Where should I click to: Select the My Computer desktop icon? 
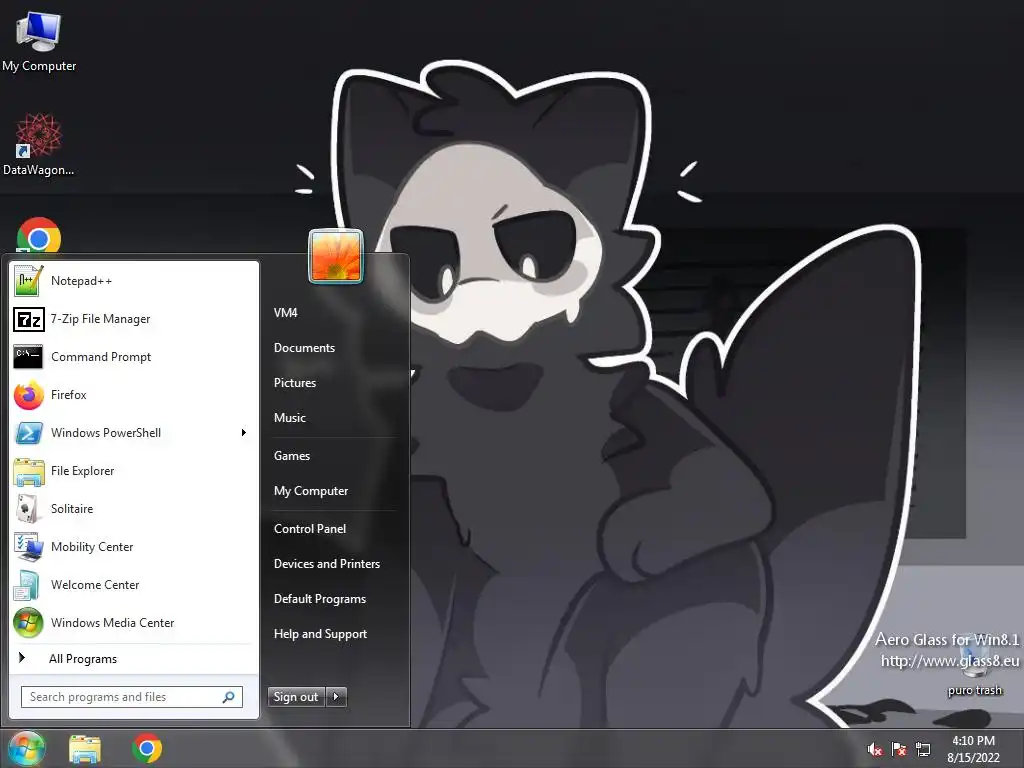[39, 31]
